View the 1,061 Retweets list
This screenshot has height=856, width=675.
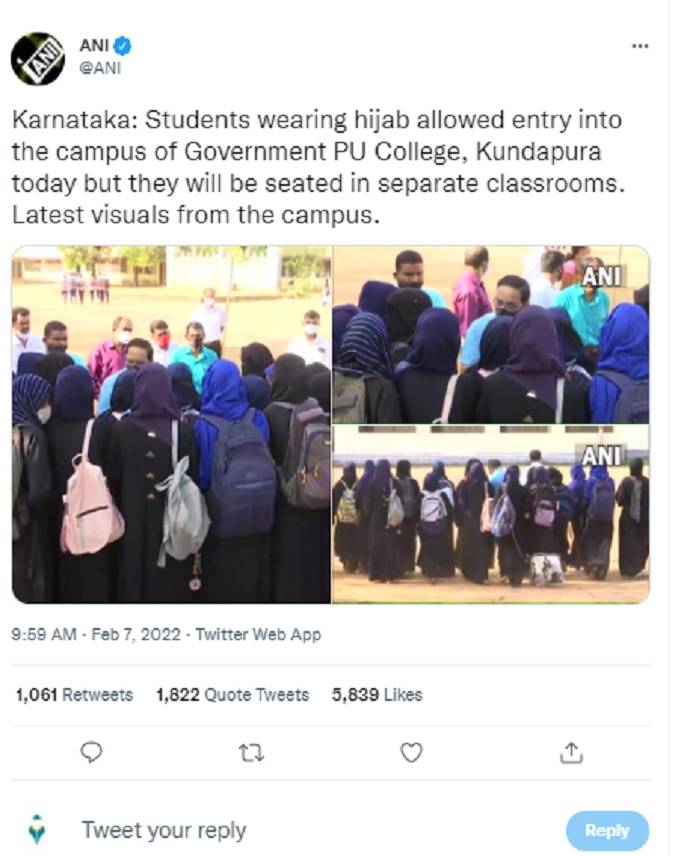pyautogui.click(x=74, y=695)
